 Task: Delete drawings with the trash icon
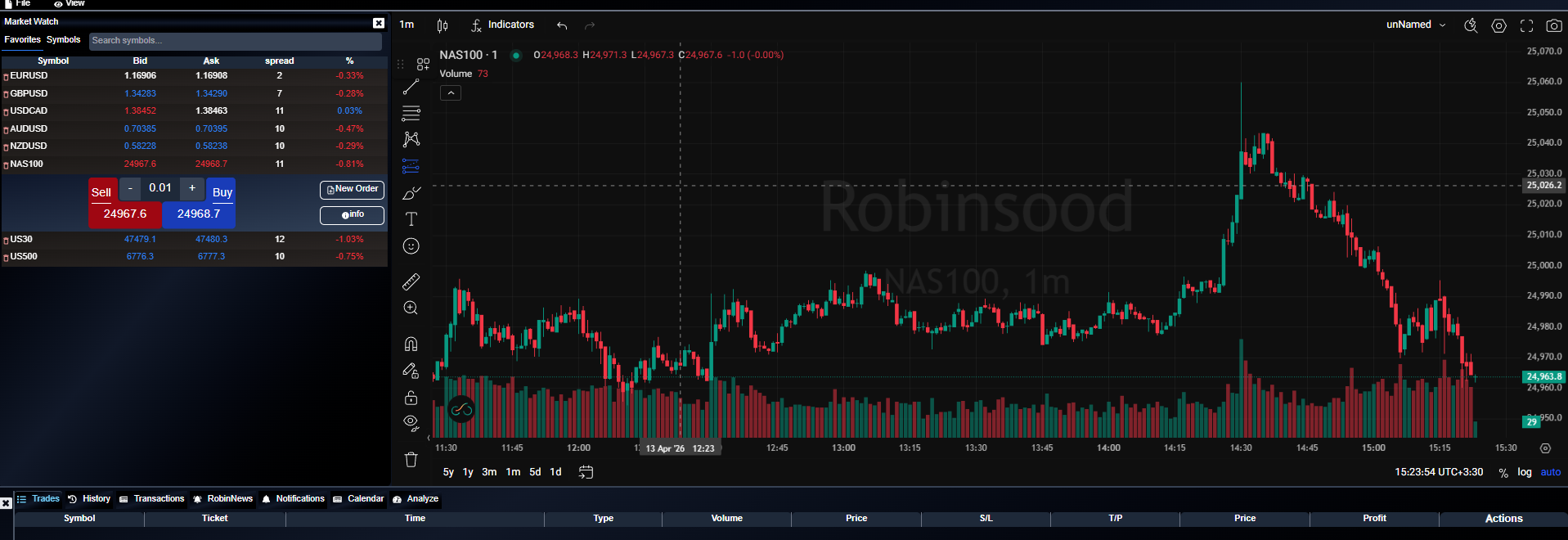pyautogui.click(x=411, y=459)
